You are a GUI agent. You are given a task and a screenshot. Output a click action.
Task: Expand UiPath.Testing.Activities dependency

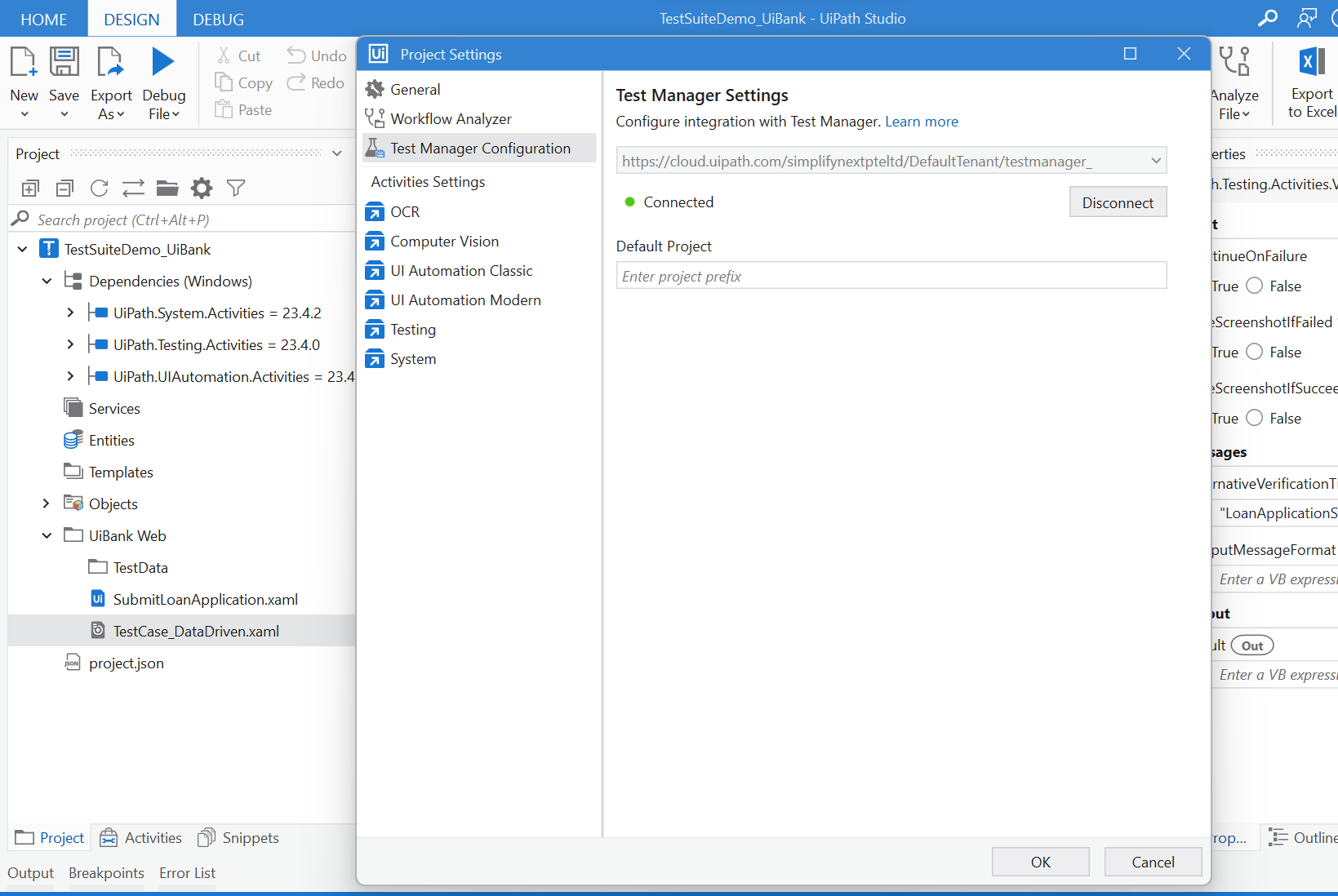pos(70,344)
